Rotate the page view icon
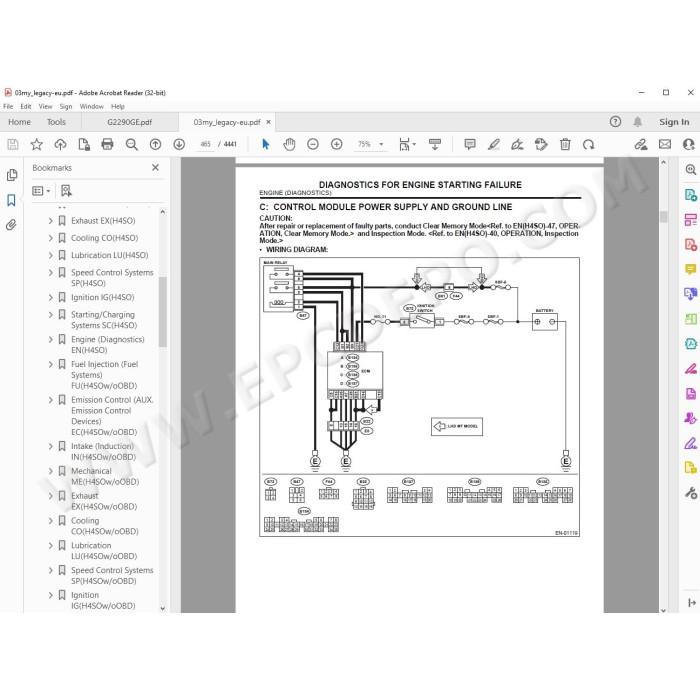 coord(588,144)
